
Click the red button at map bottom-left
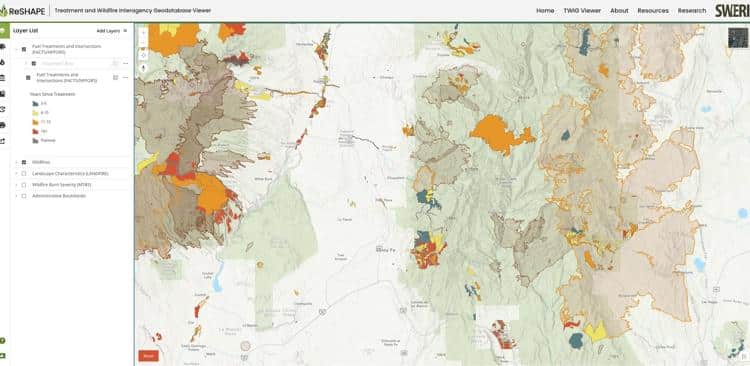tap(148, 355)
